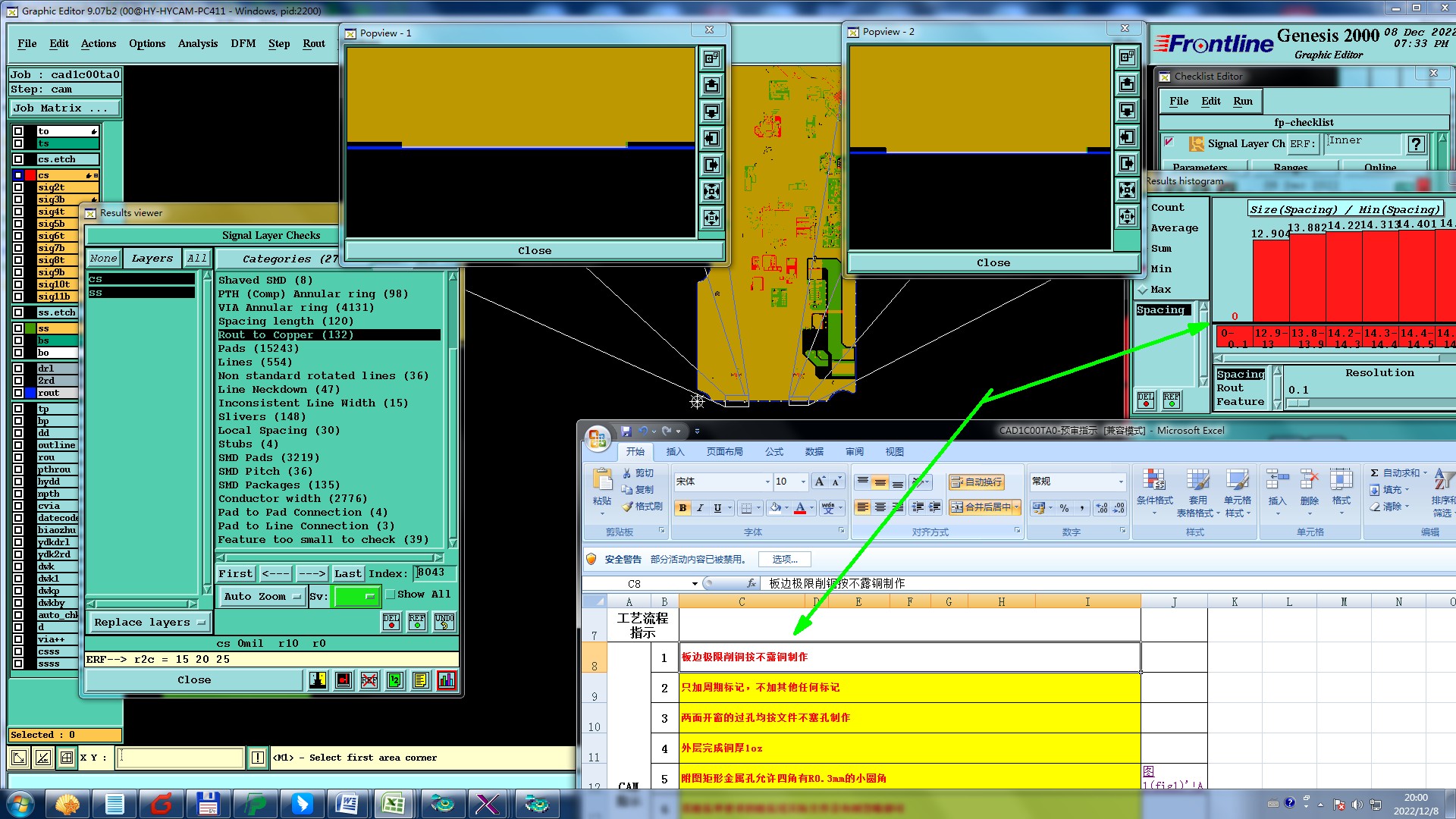This screenshot has width=1456, height=819.
Task: Click the fit-all arrows icon in Popview - 1
Action: (x=711, y=191)
